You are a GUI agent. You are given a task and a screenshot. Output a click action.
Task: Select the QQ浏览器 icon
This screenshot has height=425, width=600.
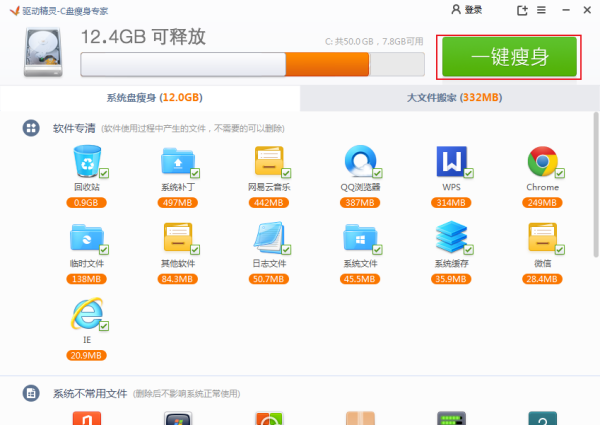click(x=360, y=161)
